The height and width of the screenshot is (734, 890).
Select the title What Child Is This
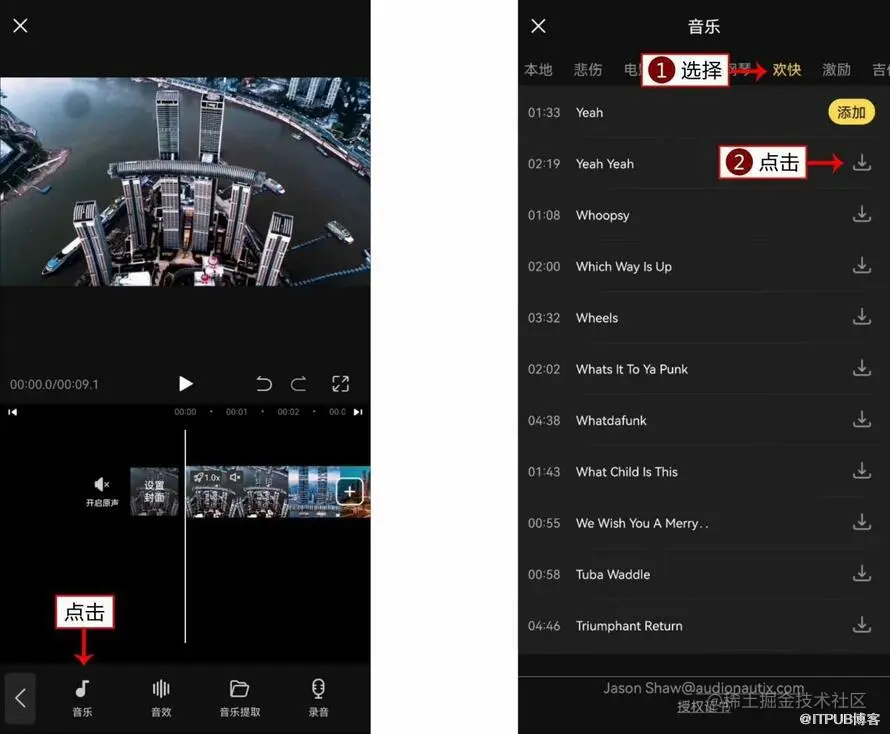pos(627,472)
